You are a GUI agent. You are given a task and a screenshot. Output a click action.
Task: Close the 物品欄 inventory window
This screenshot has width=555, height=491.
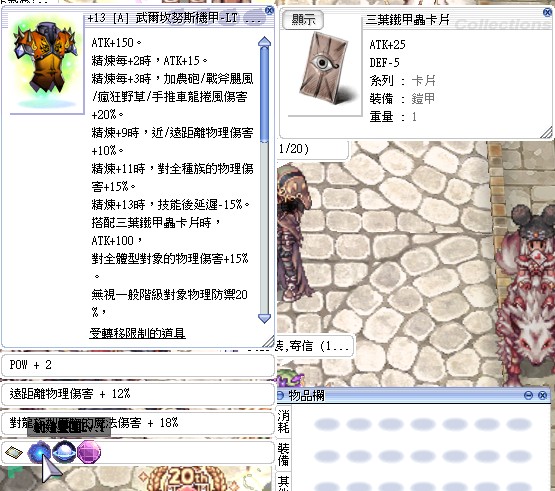[x=542, y=395]
